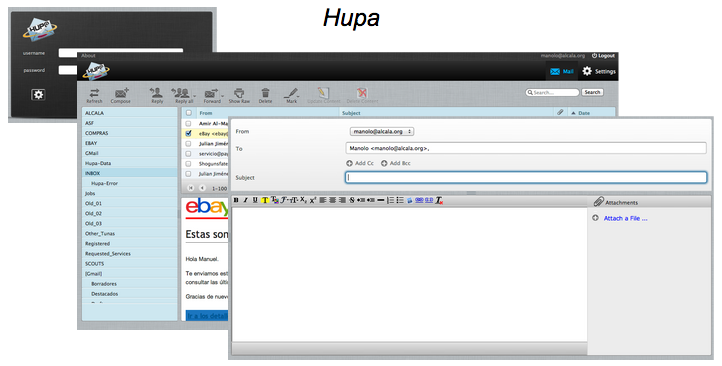
Task: Insert image in the editor
Action: pyautogui.click(x=409, y=200)
